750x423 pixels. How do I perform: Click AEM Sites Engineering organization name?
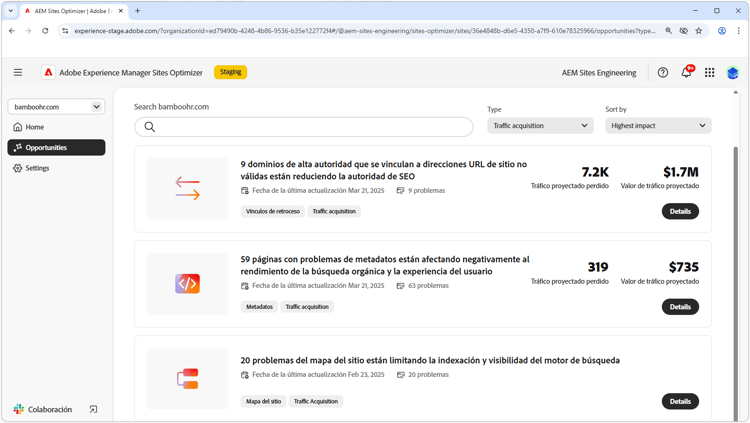point(599,73)
